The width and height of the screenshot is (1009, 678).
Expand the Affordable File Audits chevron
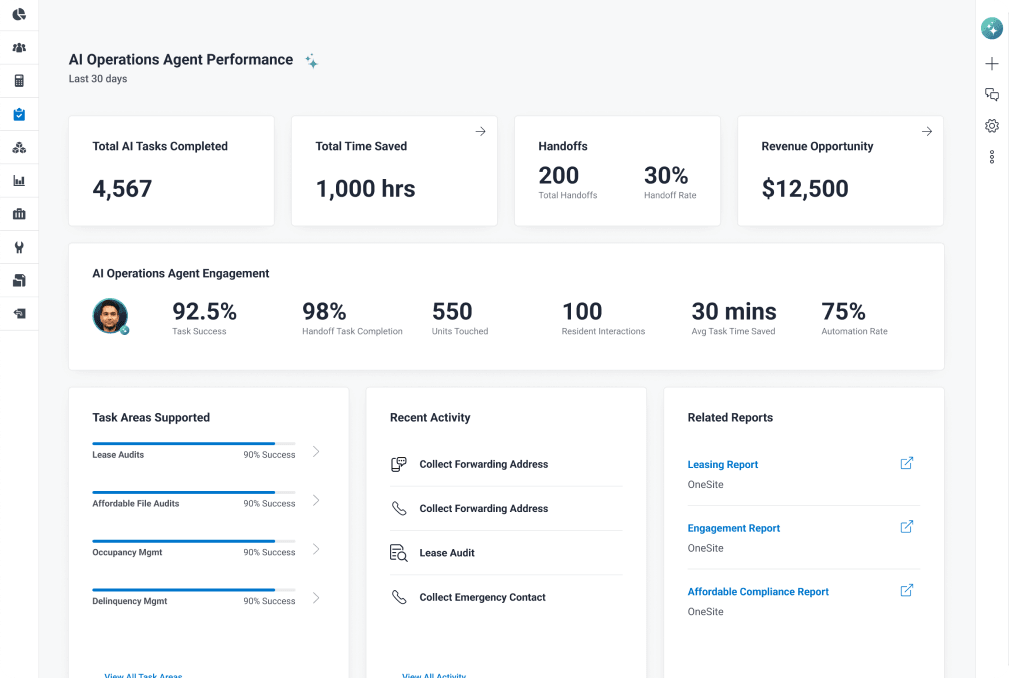316,500
